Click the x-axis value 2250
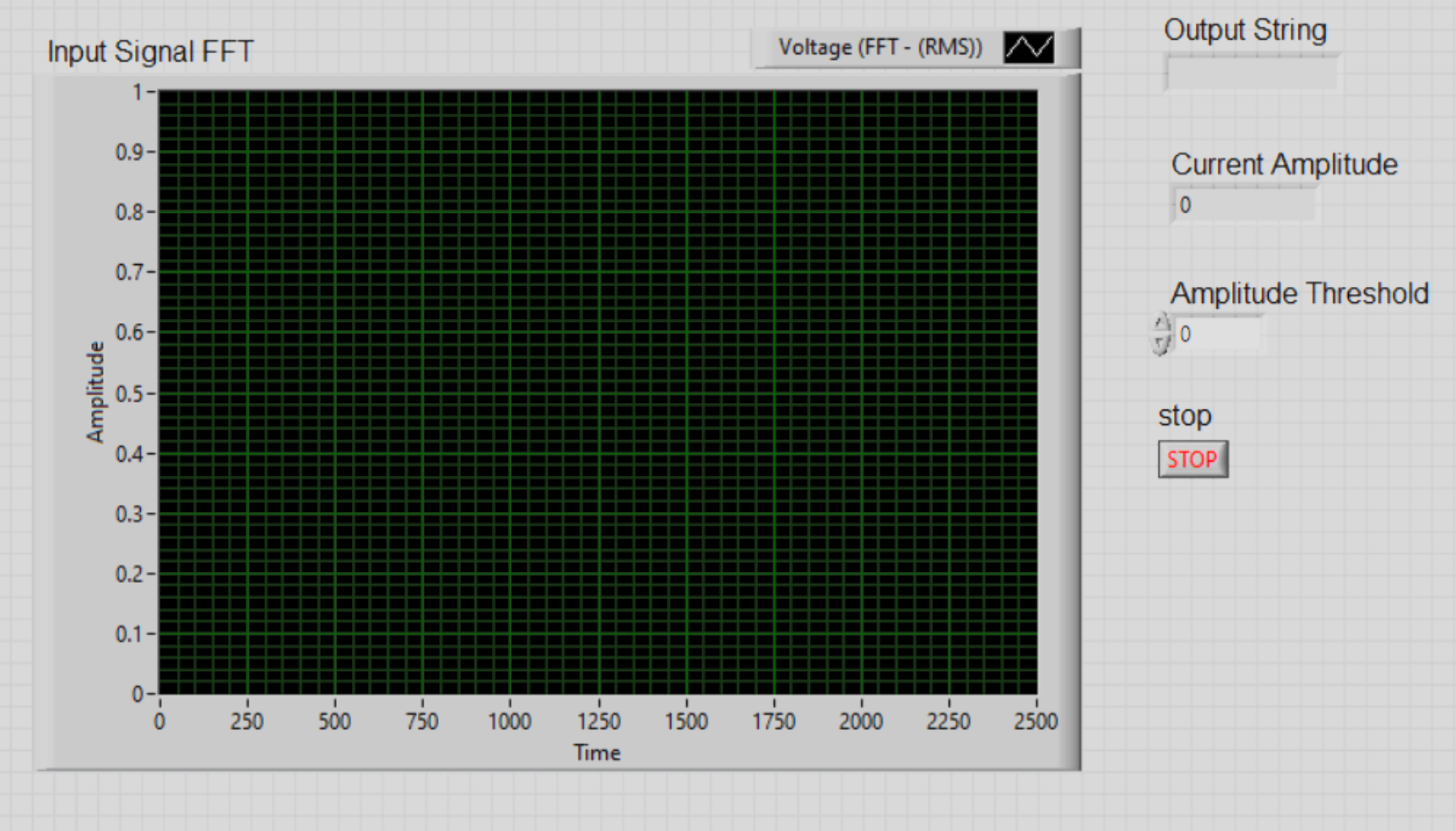 (949, 721)
